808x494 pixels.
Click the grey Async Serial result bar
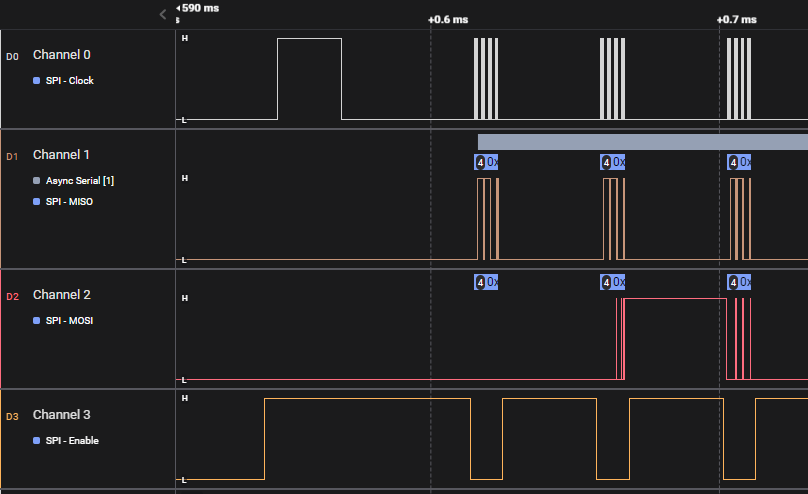click(643, 142)
